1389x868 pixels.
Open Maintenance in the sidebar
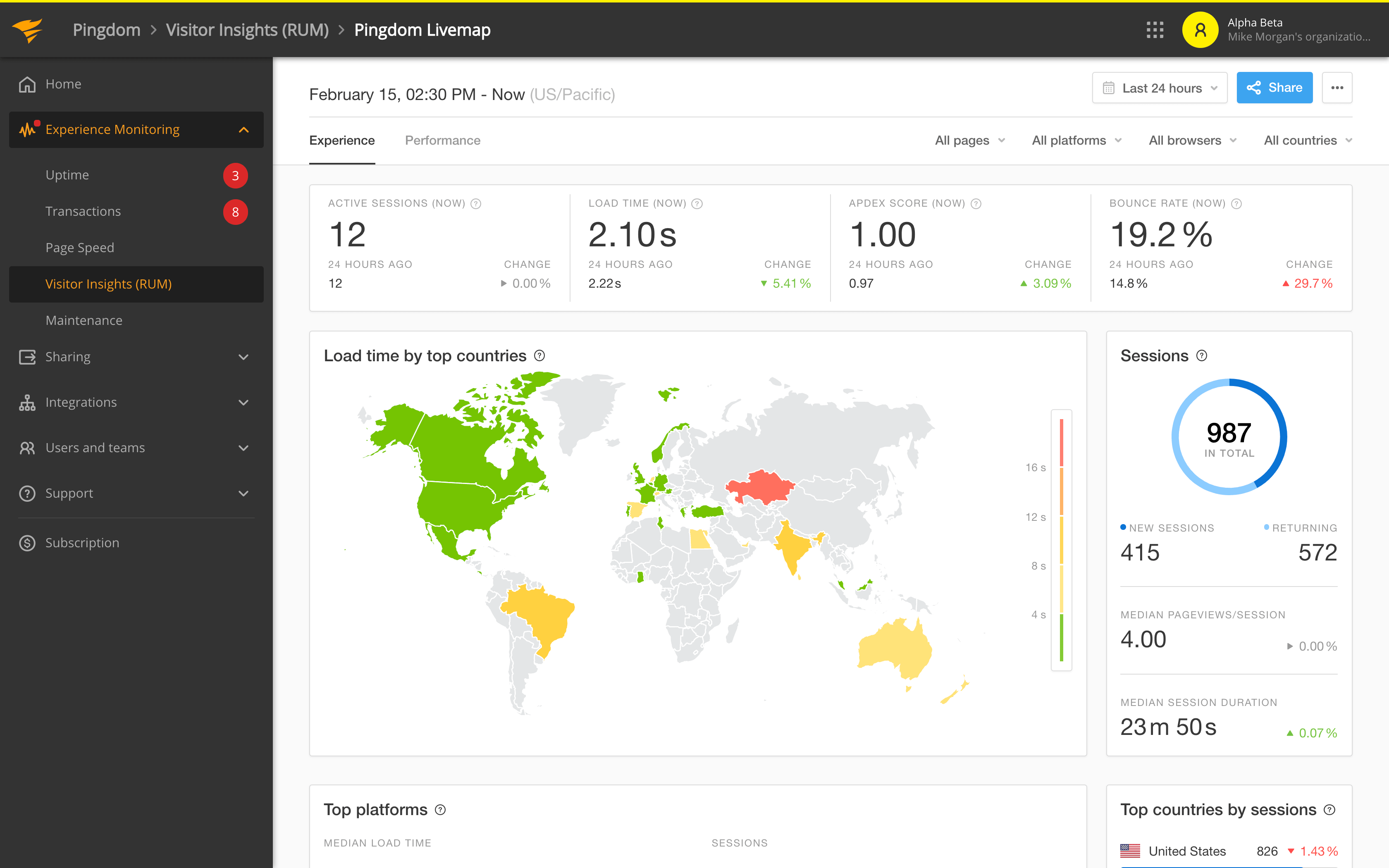pos(84,320)
